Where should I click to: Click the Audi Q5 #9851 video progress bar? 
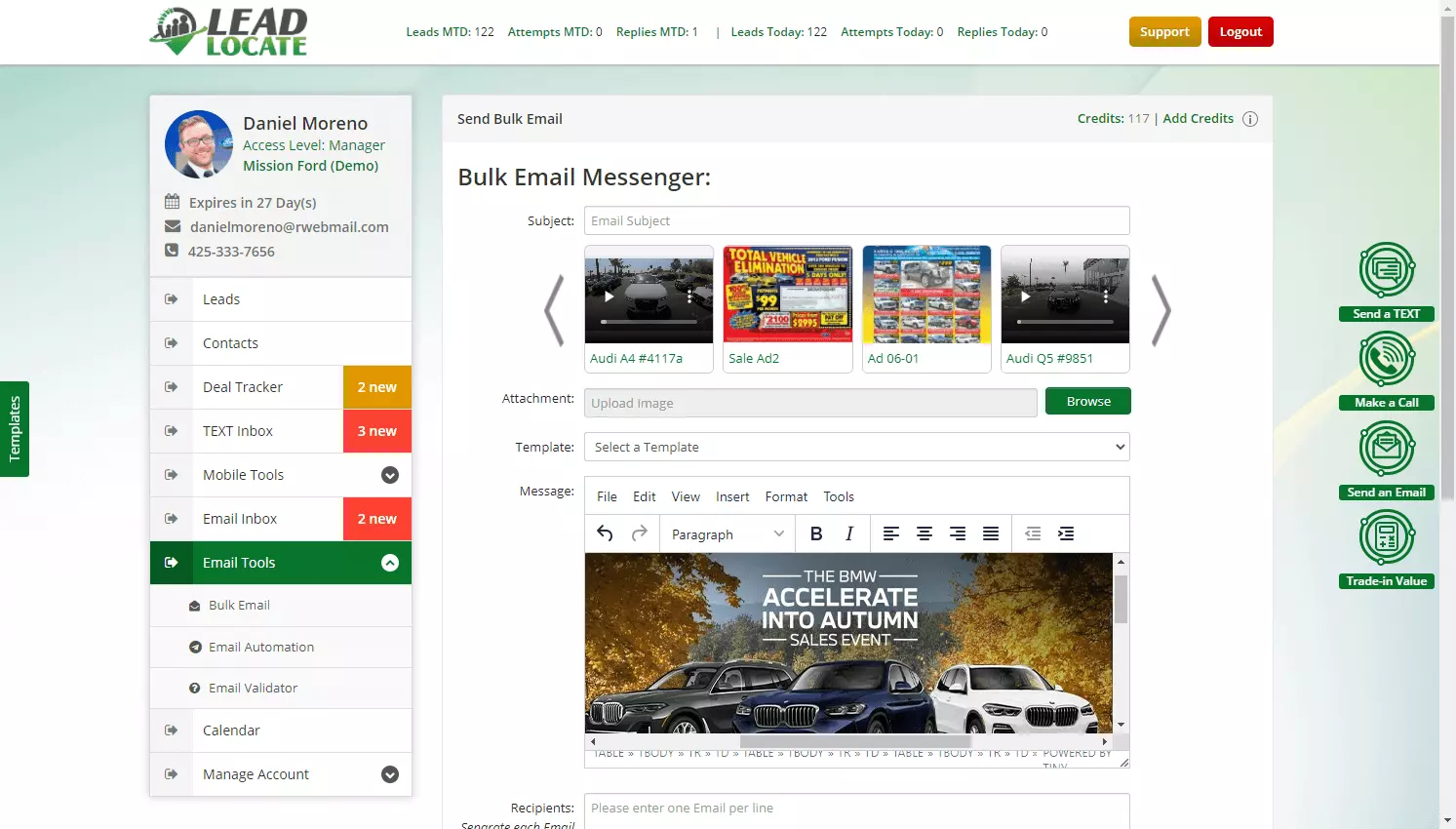(1065, 321)
